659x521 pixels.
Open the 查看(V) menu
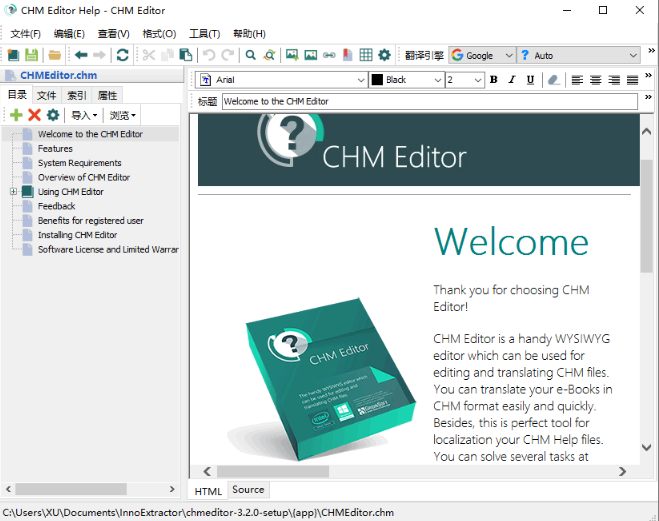(113, 34)
